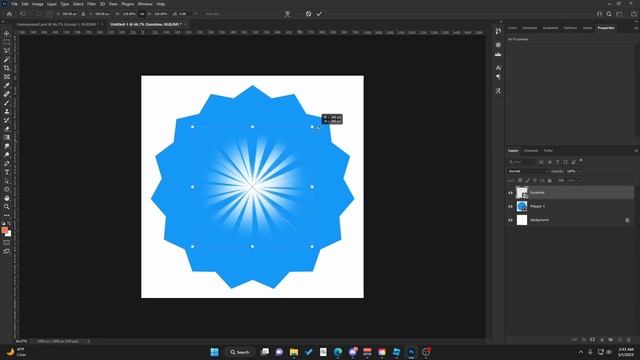This screenshot has height=360, width=640.
Task: Go to the Home screen icon
Action: (x=9, y=14)
